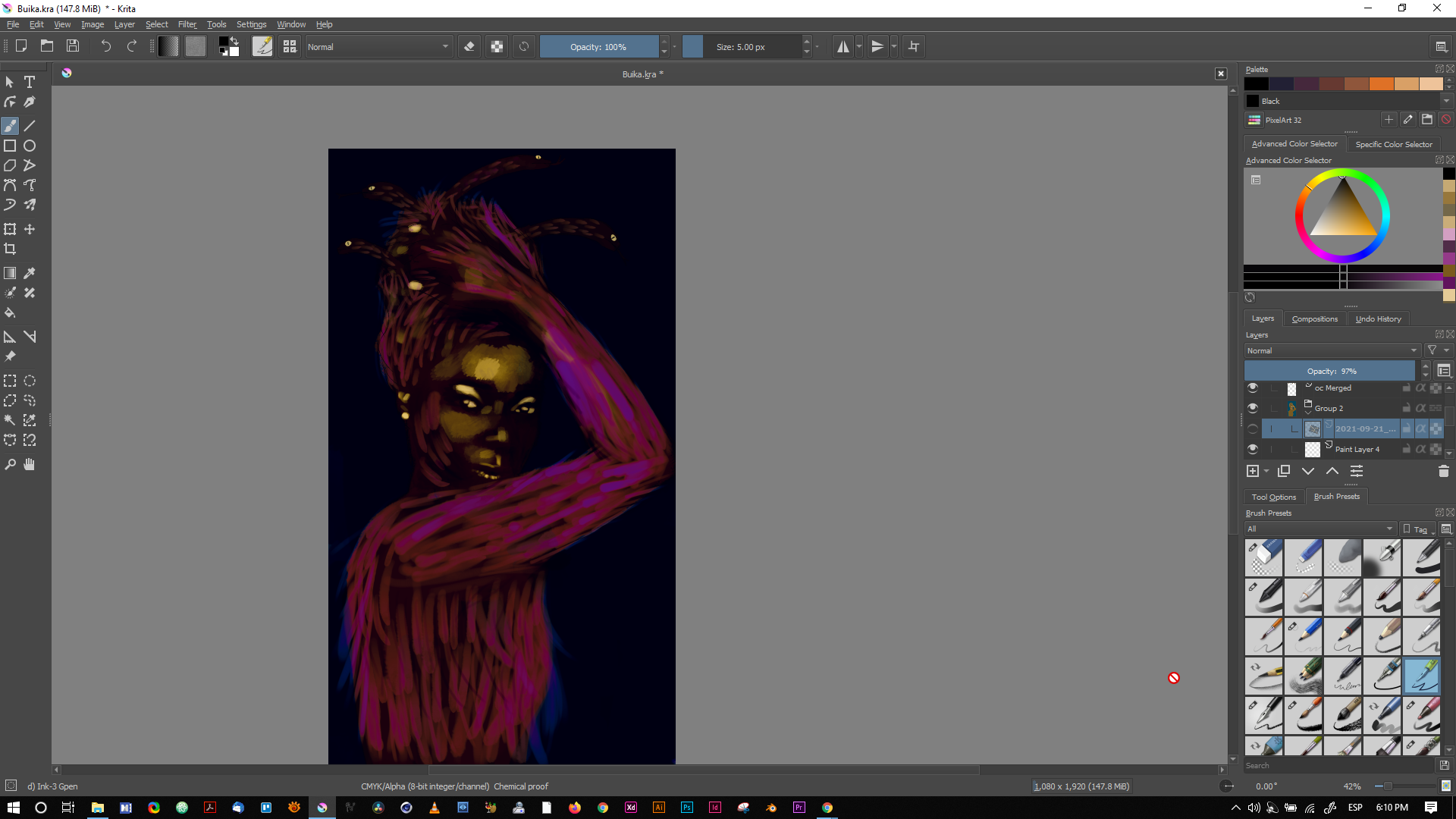Create a new document from toolbar
The width and height of the screenshot is (1456, 819).
click(21, 46)
